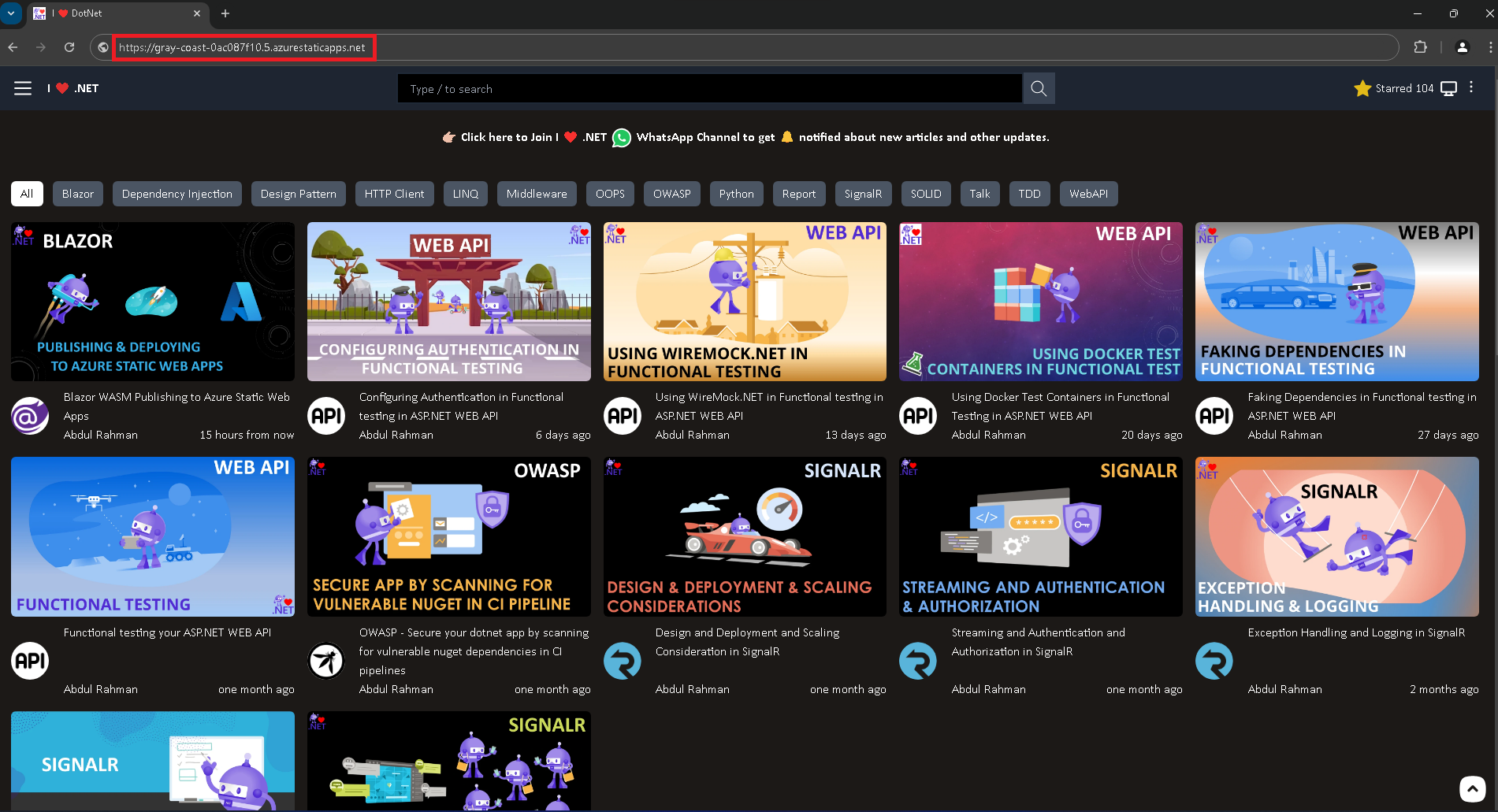The width and height of the screenshot is (1498, 812).
Task: Go back with browser back arrow
Action: 13,47
